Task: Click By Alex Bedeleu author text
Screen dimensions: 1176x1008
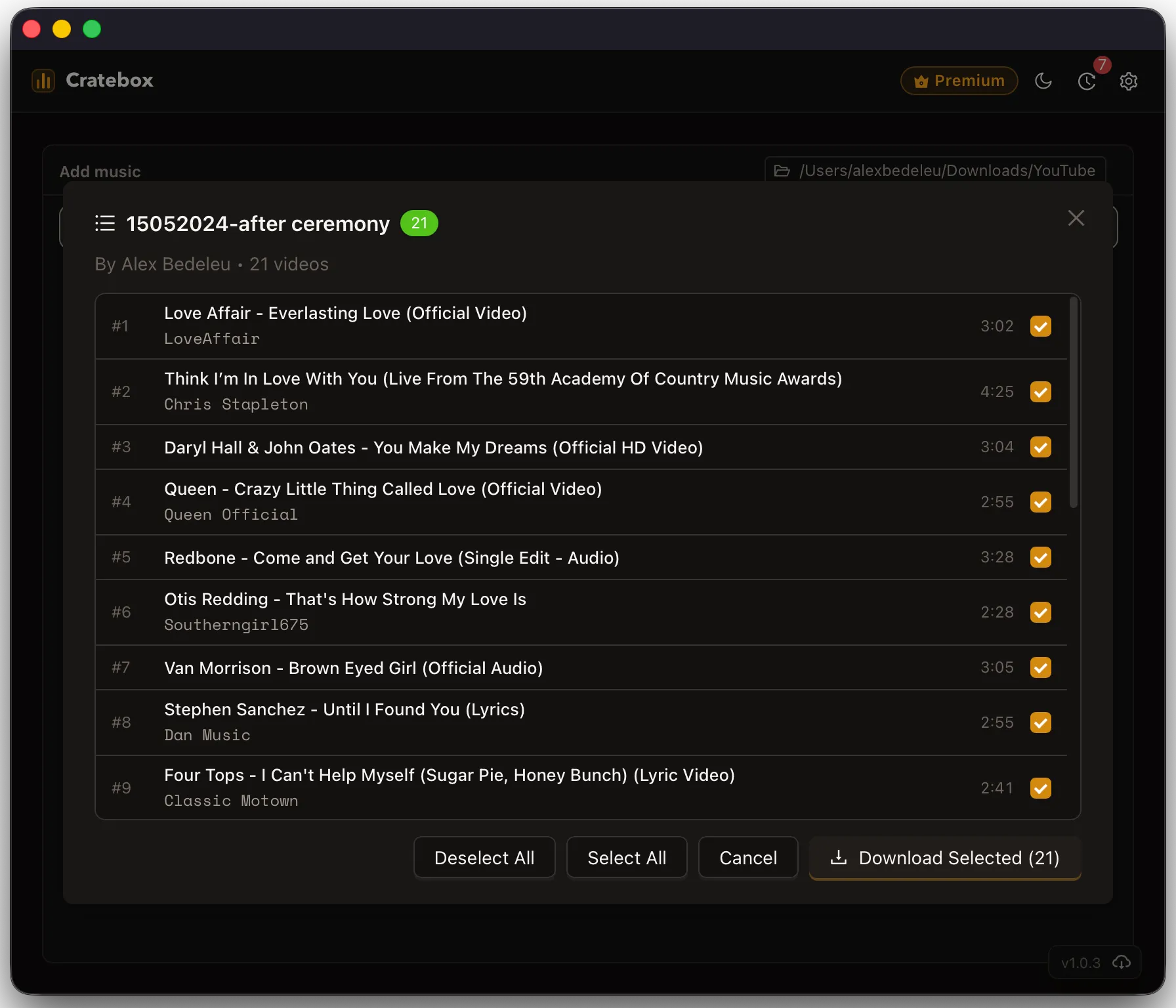Action: (x=163, y=264)
